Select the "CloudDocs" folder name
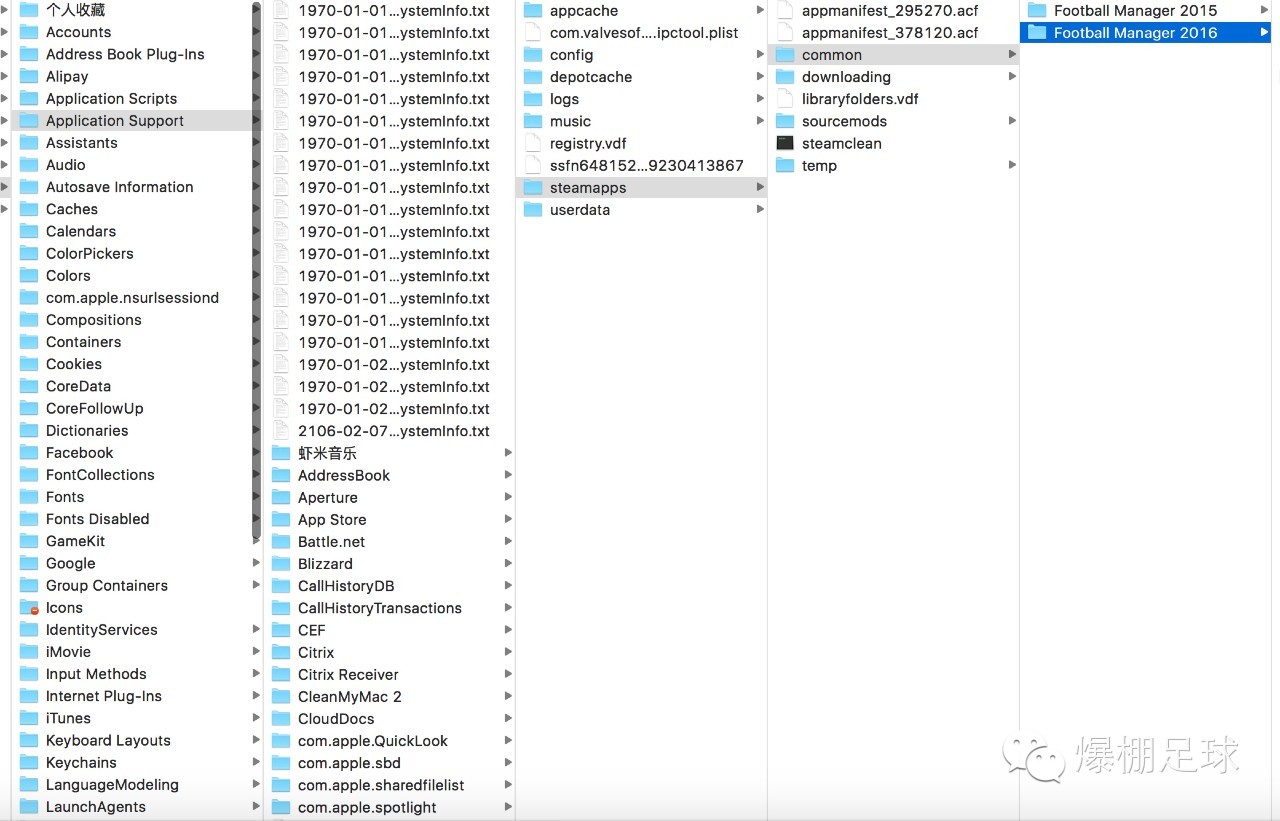This screenshot has width=1280, height=821. point(337,719)
